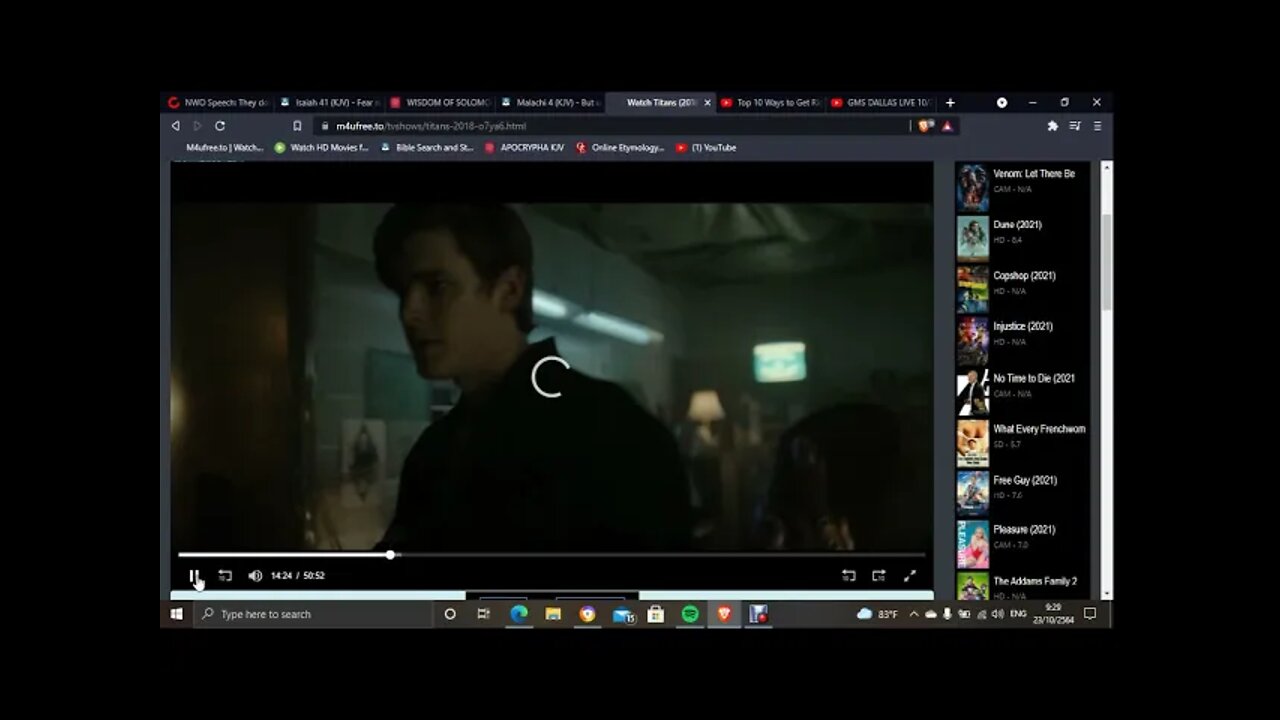This screenshot has width=1280, height=720.
Task: Switch to NWO Speech tab
Action: pyautogui.click(x=219, y=102)
